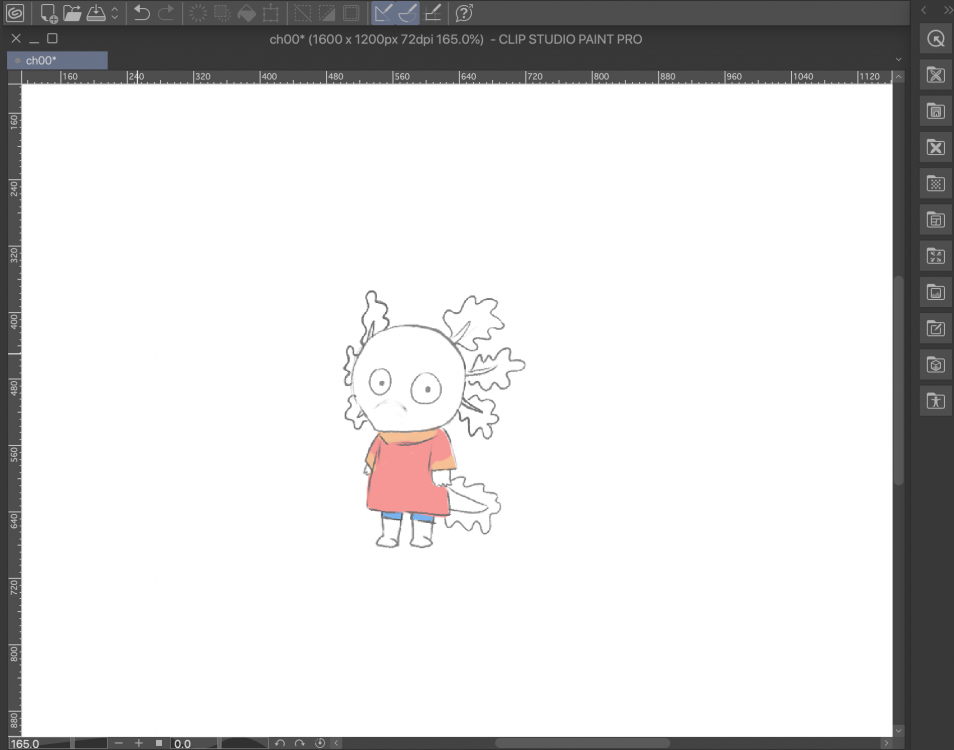Click the Deselect icon
Image resolution: width=954 pixels, height=750 pixels.
click(x=302, y=13)
